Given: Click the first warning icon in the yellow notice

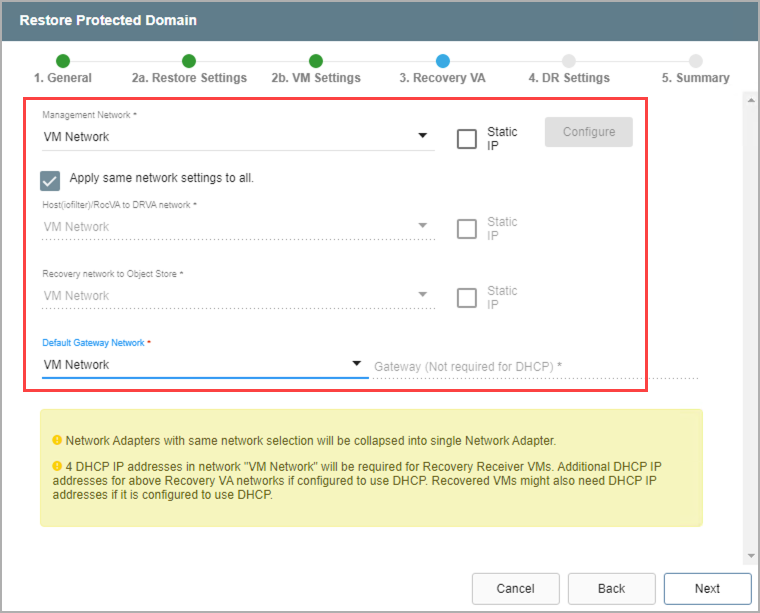Looking at the screenshot, I should (58, 440).
